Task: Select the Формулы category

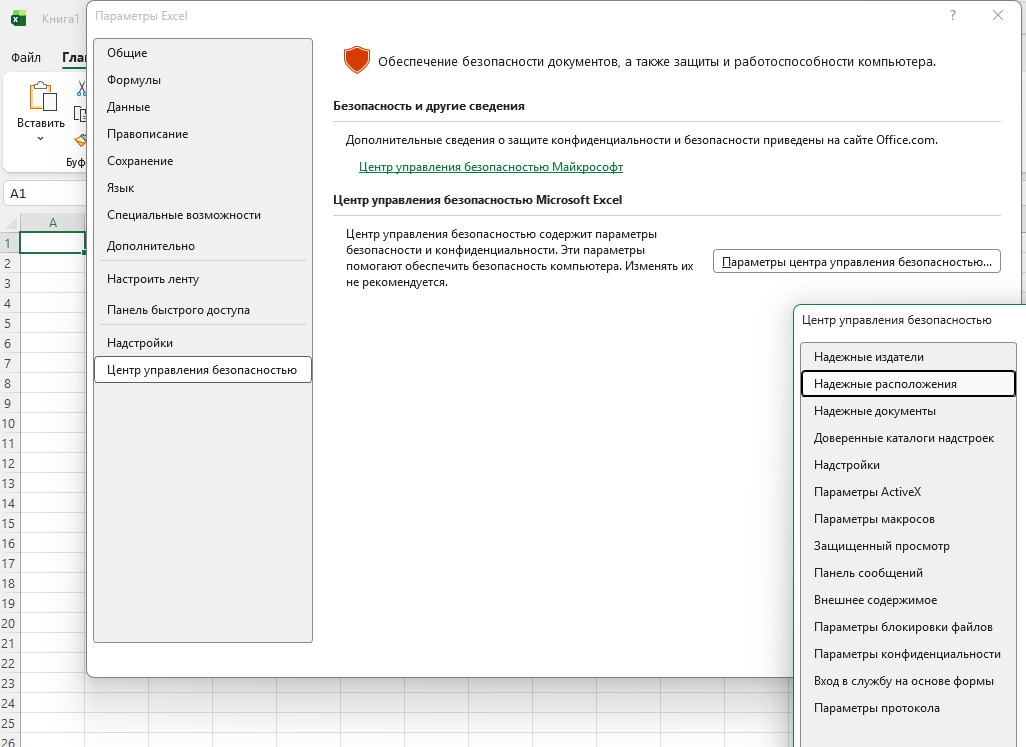Action: pos(203,80)
